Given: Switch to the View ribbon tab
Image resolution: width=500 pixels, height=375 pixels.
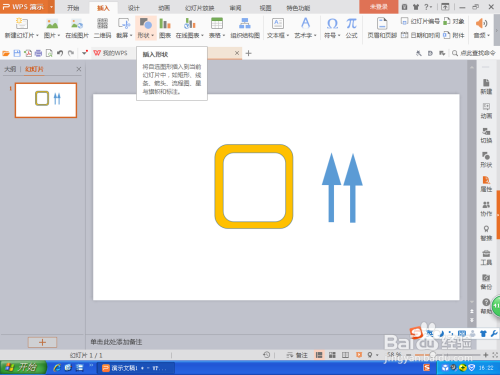Looking at the screenshot, I should point(265,8).
